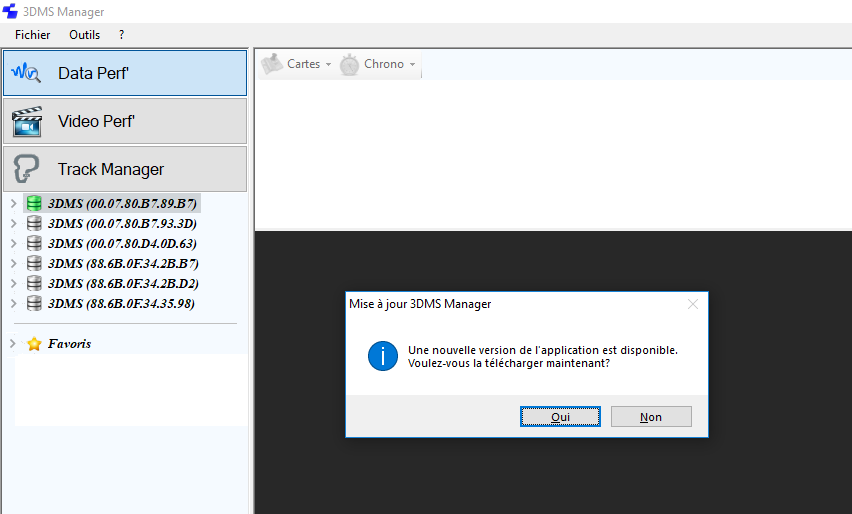Click the Cartes toolbar label
This screenshot has height=514, width=852.
click(303, 64)
